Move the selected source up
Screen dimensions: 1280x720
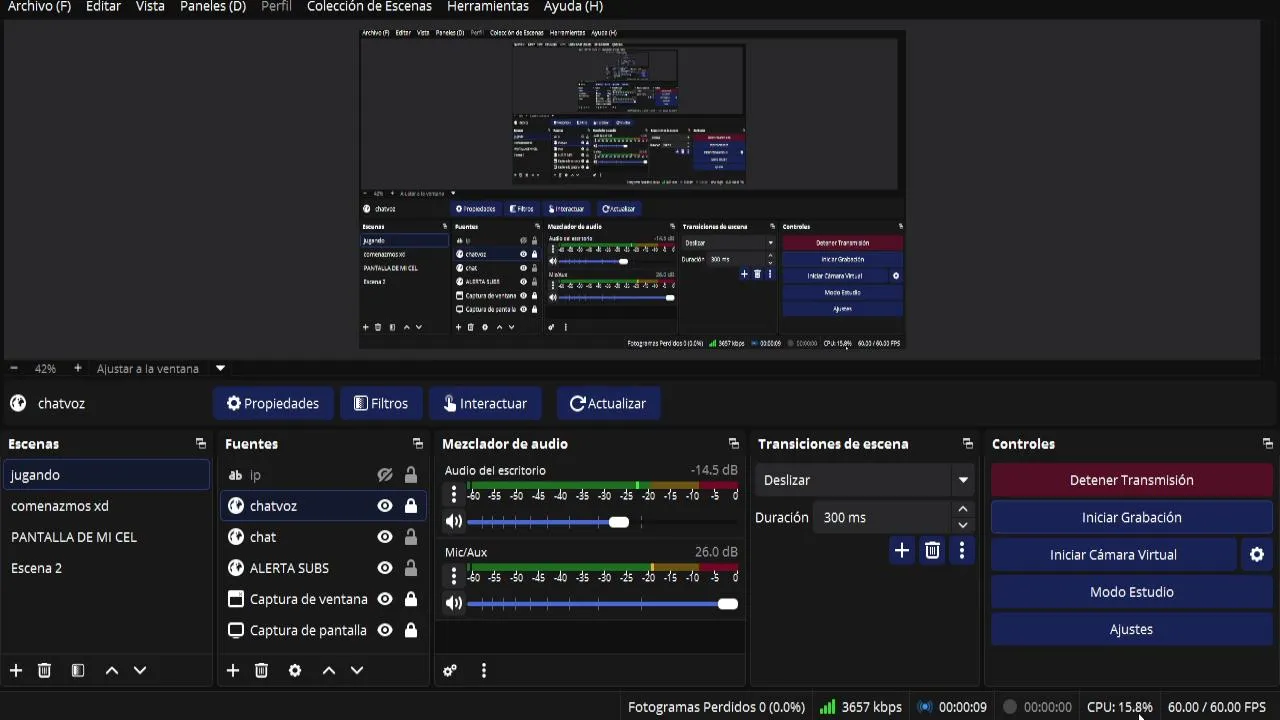(329, 670)
